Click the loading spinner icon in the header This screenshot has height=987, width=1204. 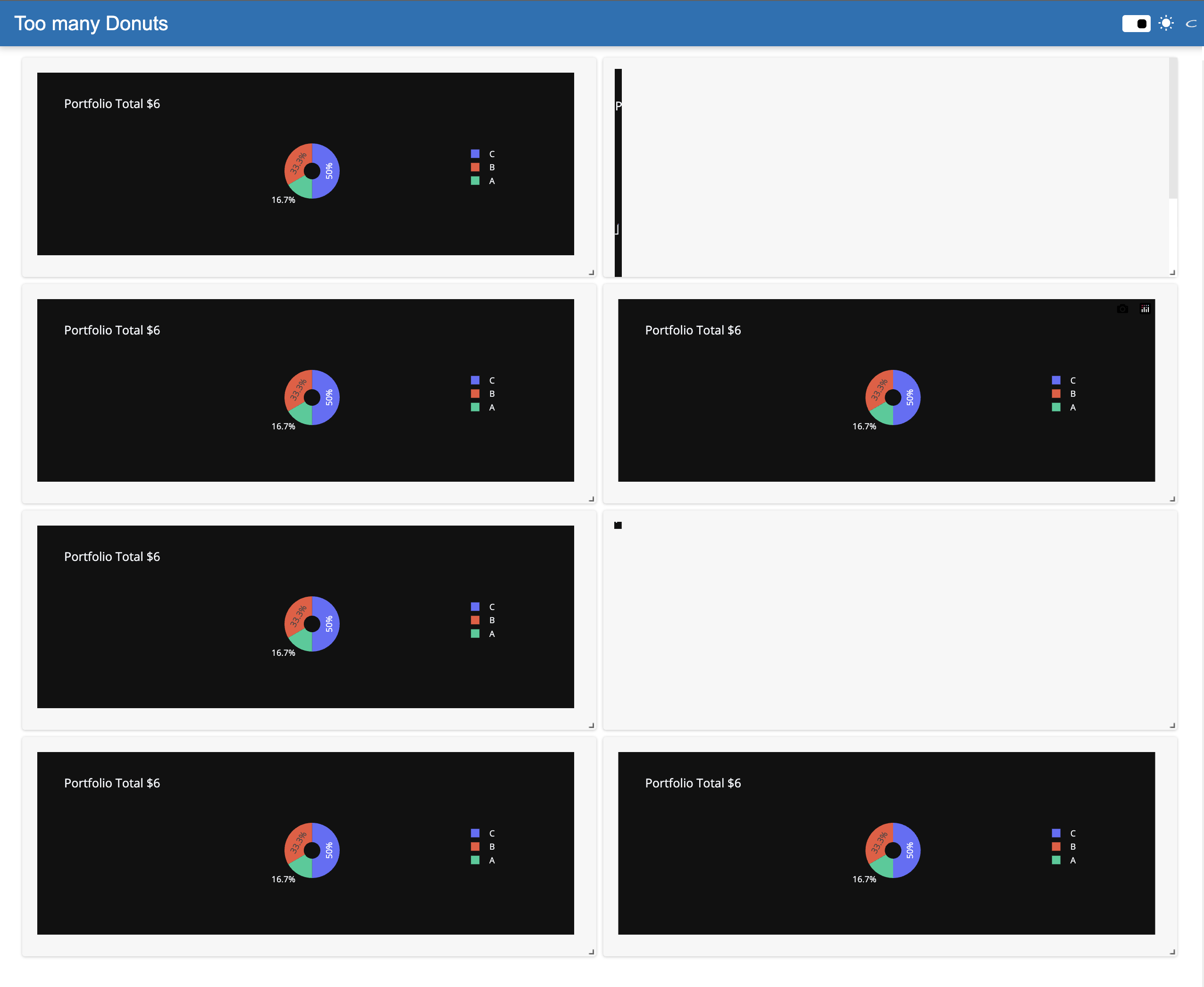1191,23
